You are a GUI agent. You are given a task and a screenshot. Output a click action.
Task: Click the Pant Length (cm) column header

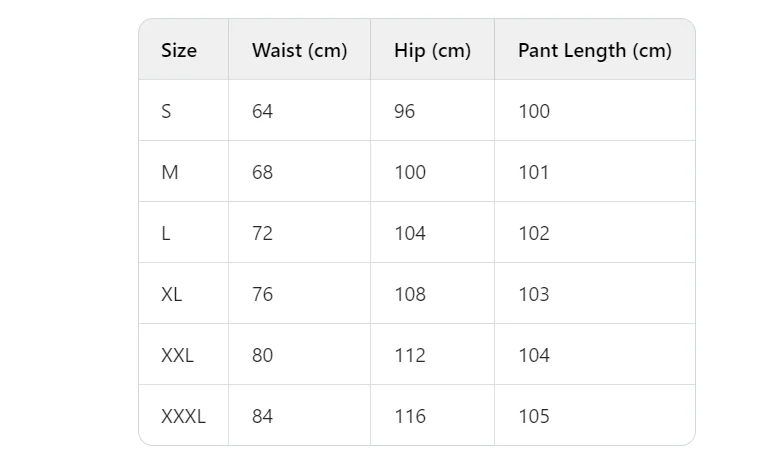(595, 50)
